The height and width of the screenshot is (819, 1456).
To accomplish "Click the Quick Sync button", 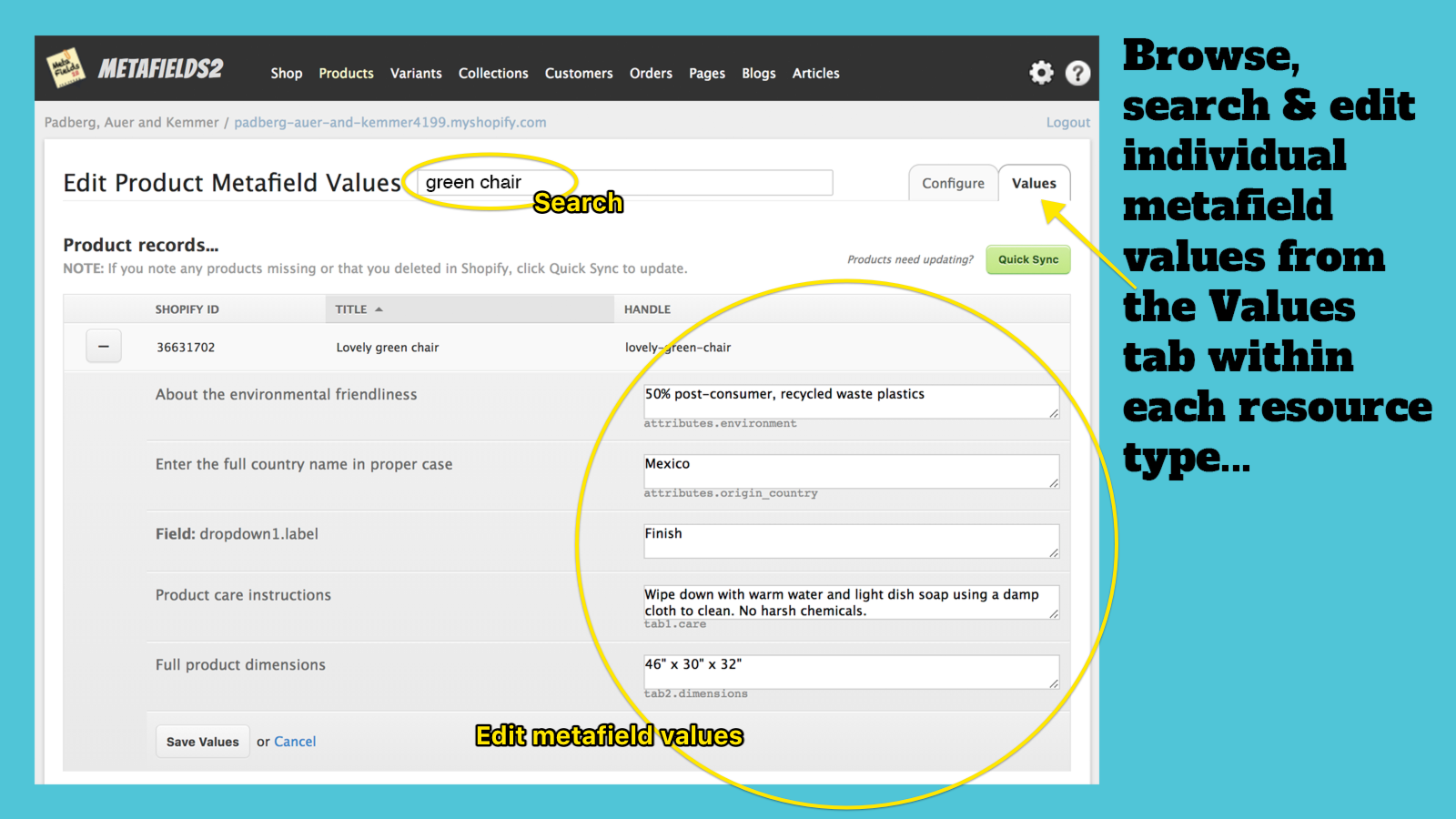I will [1027, 259].
